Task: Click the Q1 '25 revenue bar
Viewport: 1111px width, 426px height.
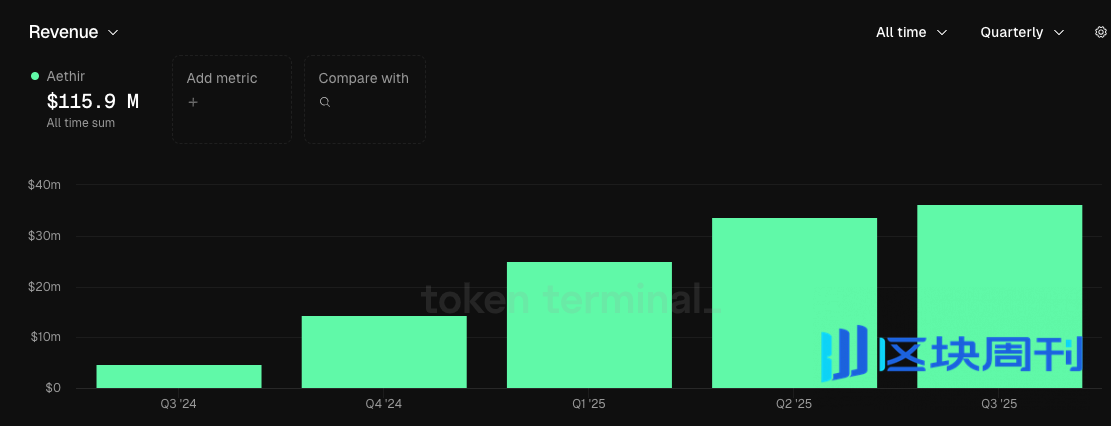Action: click(589, 325)
